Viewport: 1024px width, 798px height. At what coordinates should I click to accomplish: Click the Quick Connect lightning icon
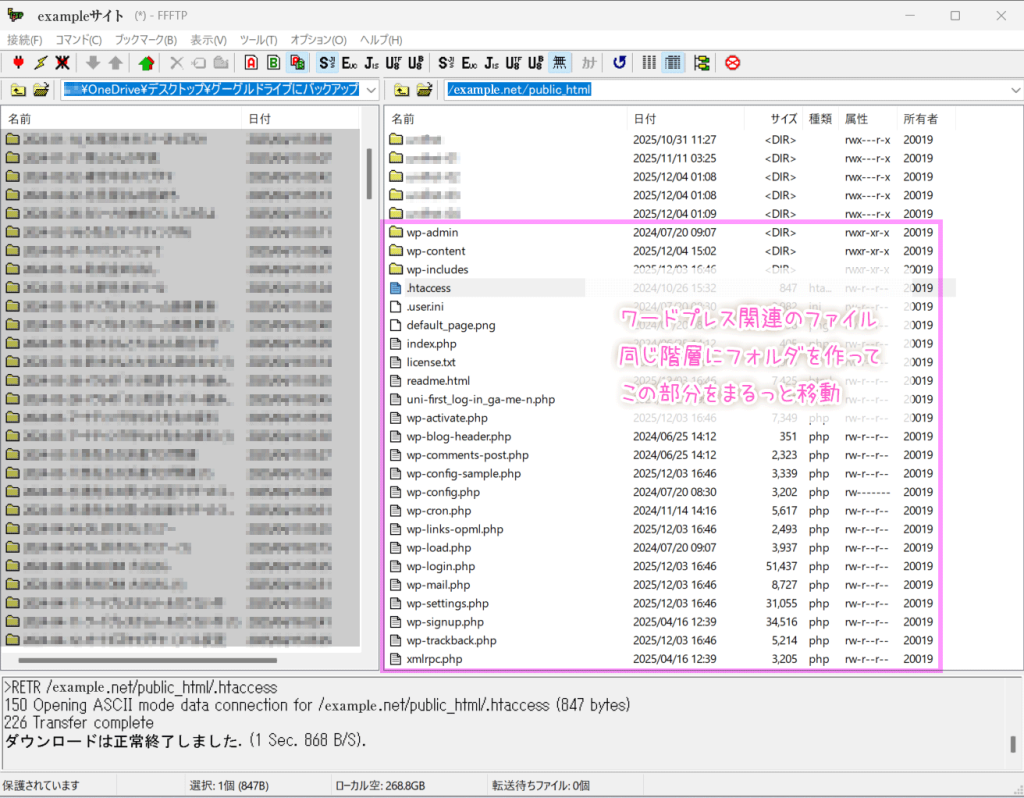click(39, 63)
